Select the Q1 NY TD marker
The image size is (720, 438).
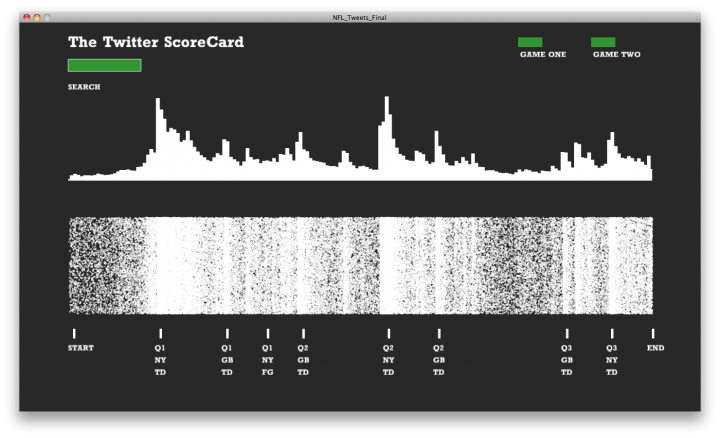point(160,334)
